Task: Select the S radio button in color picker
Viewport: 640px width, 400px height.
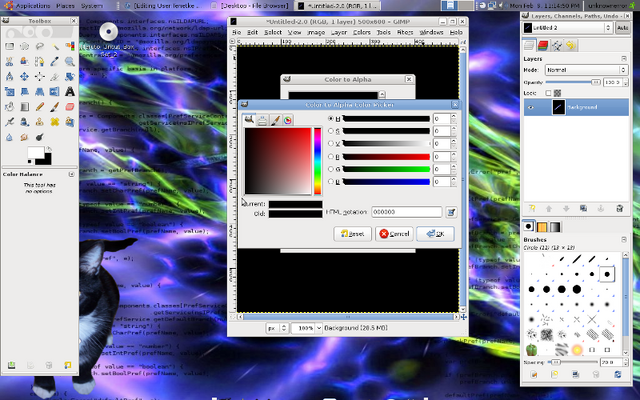Action: (x=331, y=131)
